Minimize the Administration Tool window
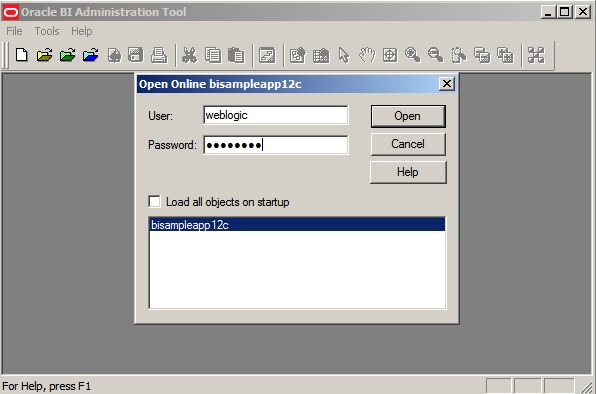Image resolution: width=596 pixels, height=394 pixels. point(548,12)
